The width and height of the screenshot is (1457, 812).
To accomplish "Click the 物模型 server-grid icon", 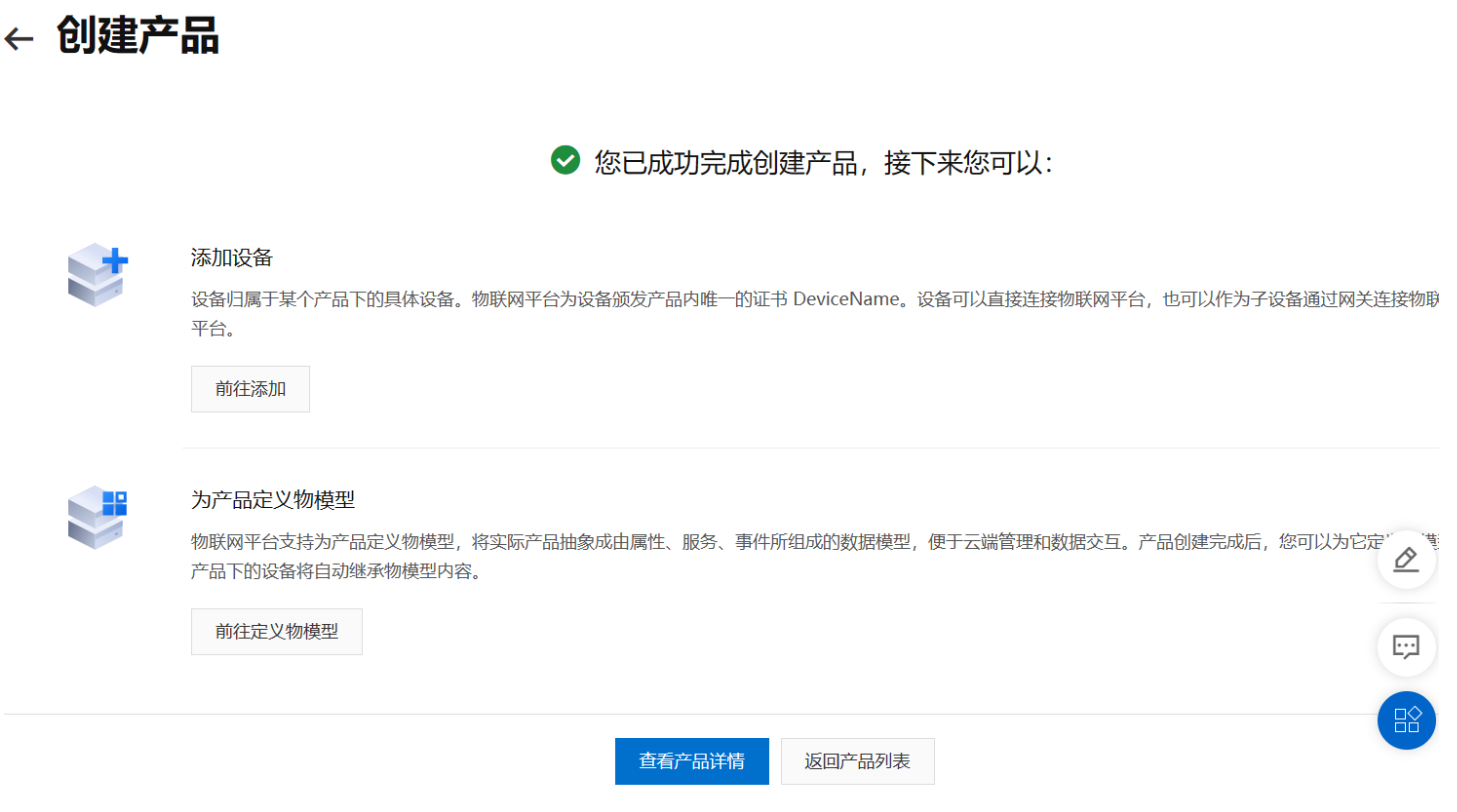I will pos(98,516).
